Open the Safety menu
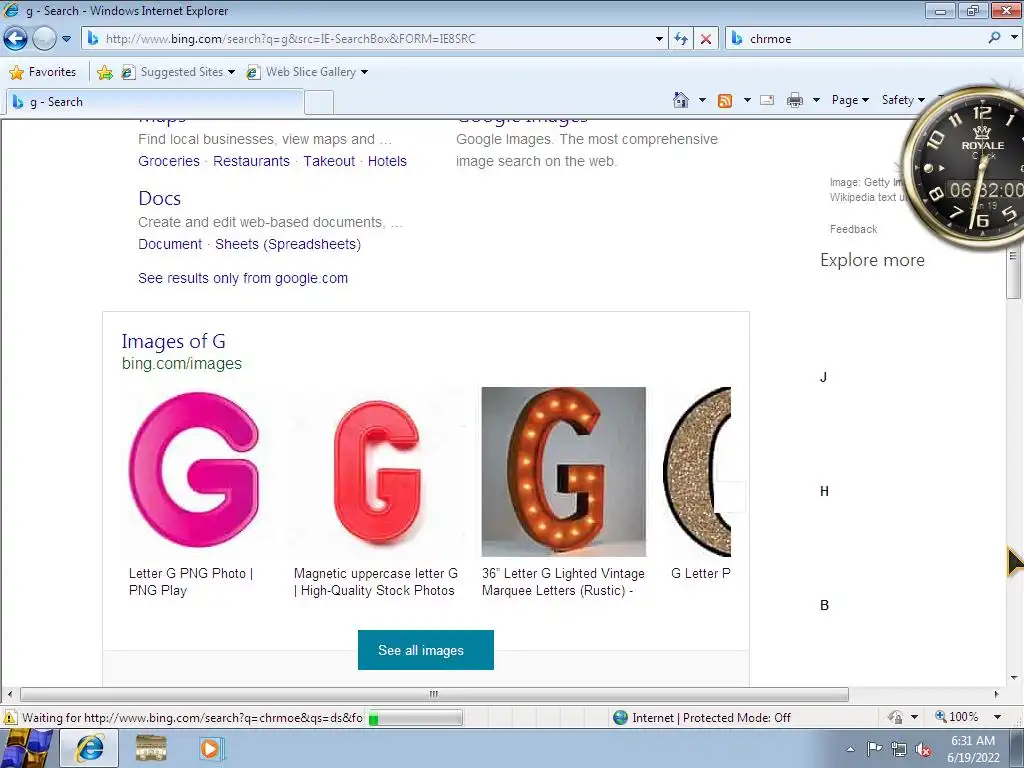The width and height of the screenshot is (1024, 768). coord(903,100)
